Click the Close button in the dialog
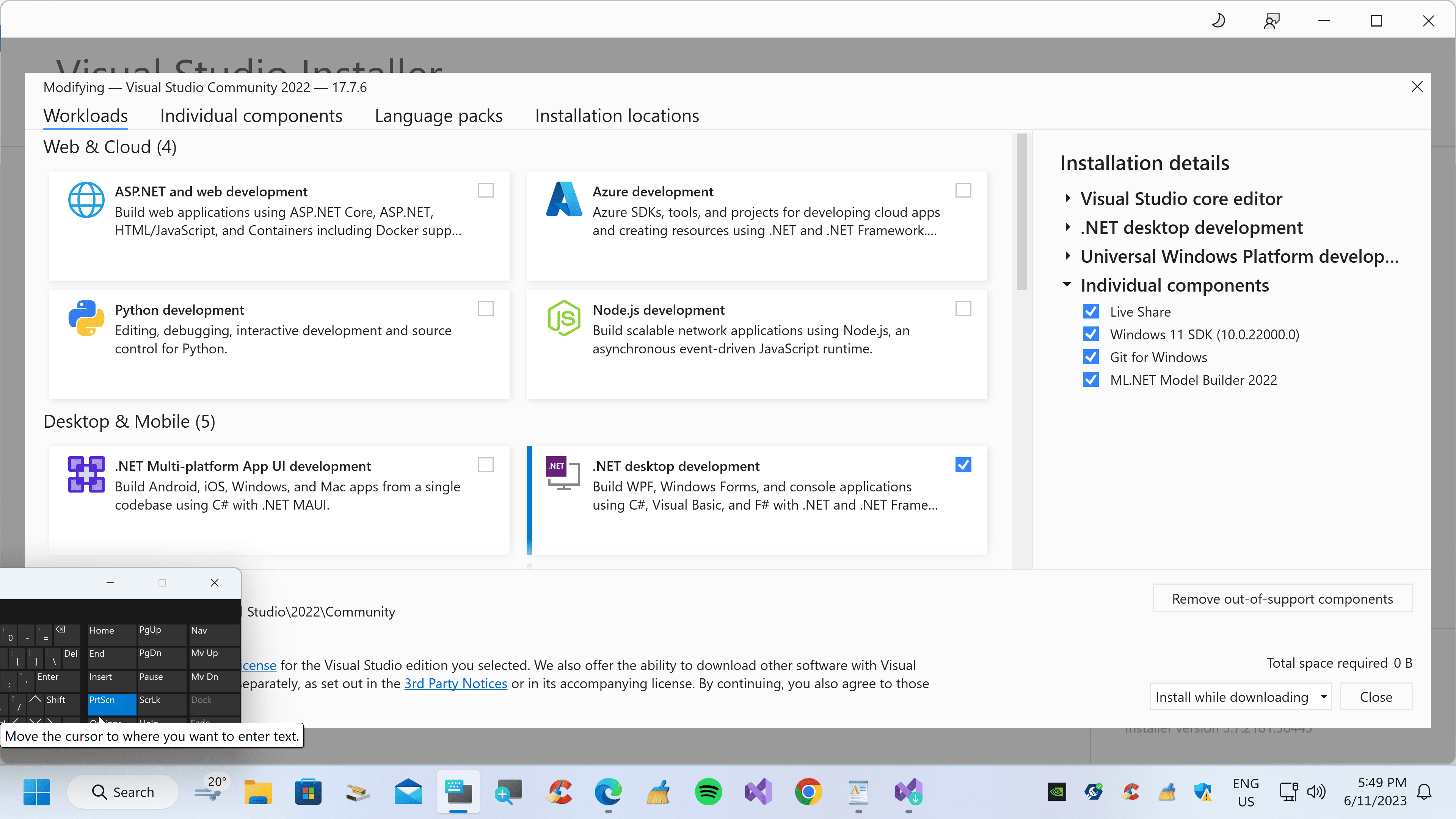The height and width of the screenshot is (819, 1456). coord(1376,697)
